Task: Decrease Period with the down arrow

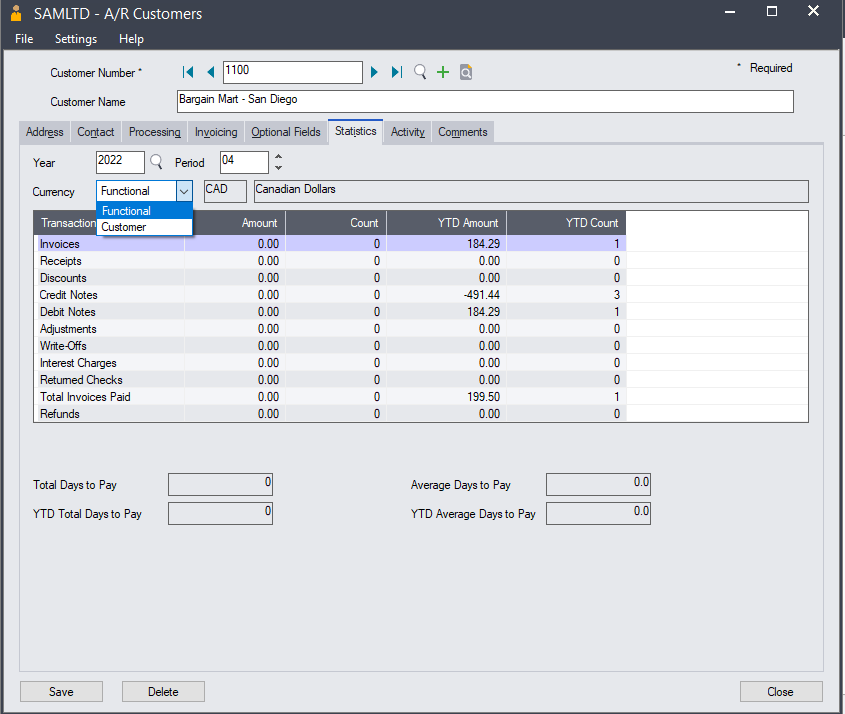Action: 278,168
